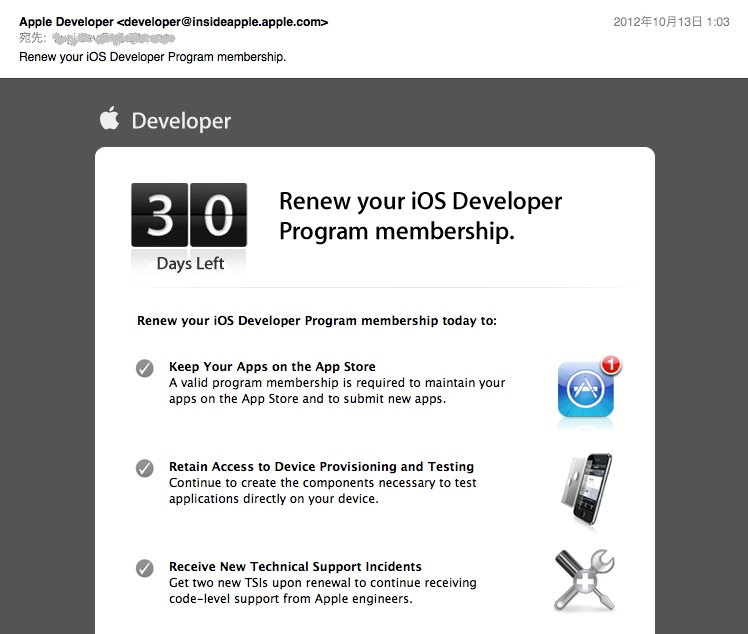Click the Apple logo beside Developer
The image size is (748, 634).
pyautogui.click(x=109, y=120)
